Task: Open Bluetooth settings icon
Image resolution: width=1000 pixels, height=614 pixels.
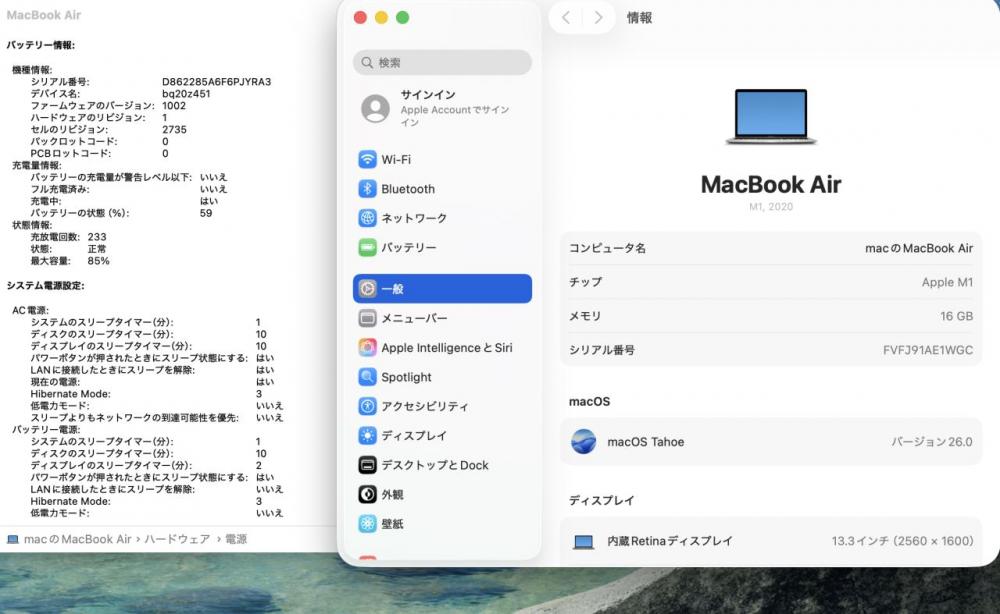Action: click(x=367, y=189)
